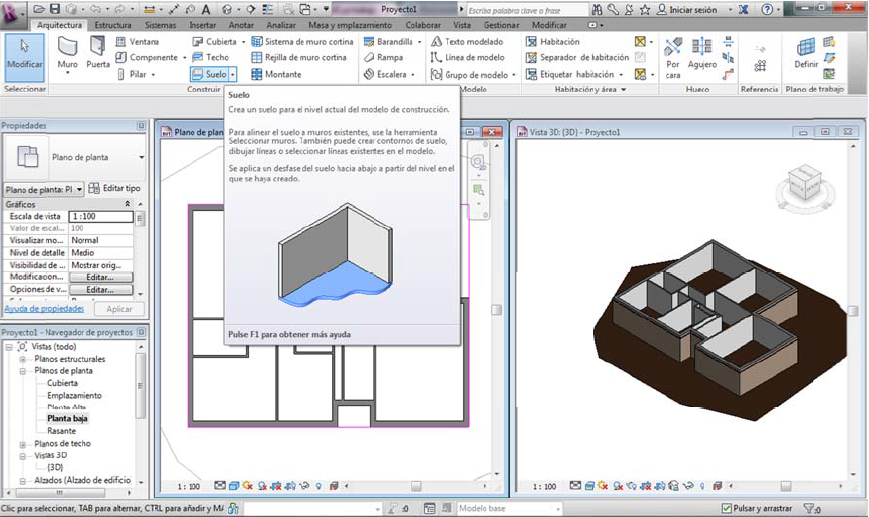Select the Escalera stair tool
The height and width of the screenshot is (517, 869).
385,74
